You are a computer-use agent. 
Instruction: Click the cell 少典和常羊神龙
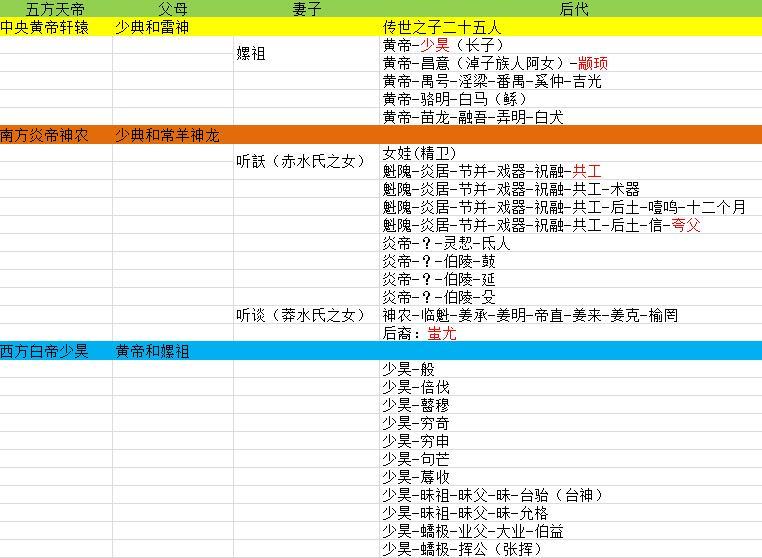point(173,135)
